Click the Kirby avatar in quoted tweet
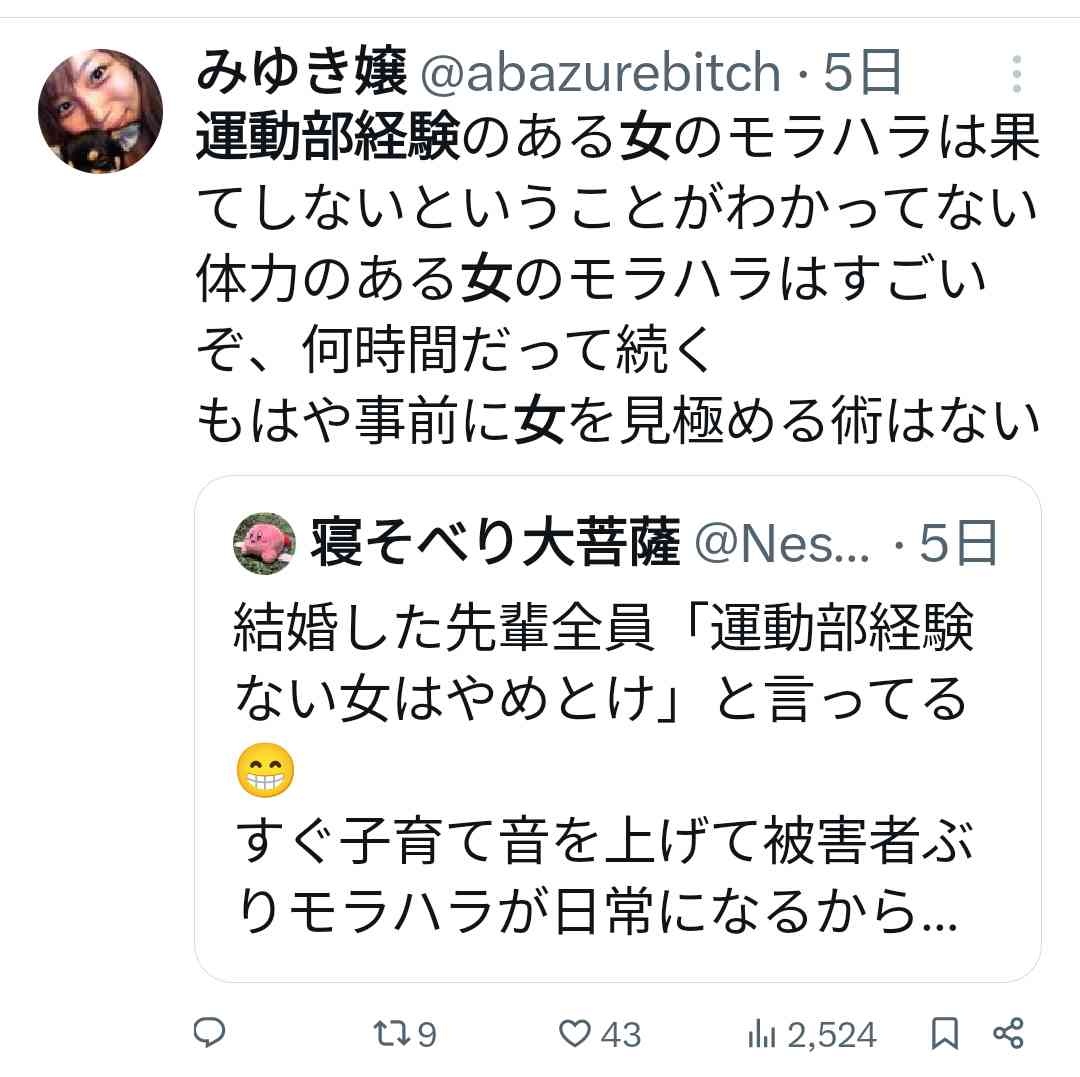The image size is (1080, 1077). pos(264,544)
